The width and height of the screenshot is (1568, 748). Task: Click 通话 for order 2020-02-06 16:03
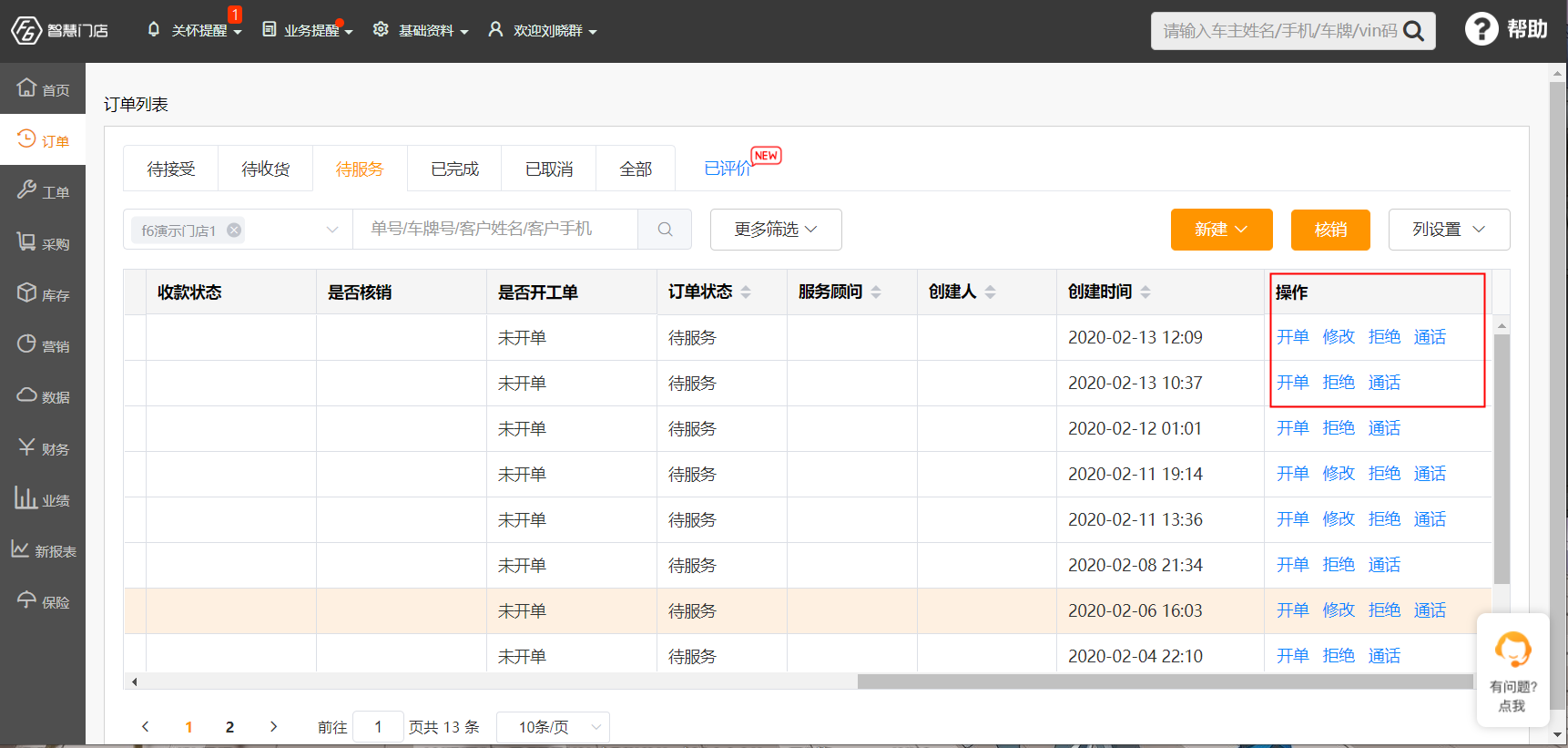1430,610
